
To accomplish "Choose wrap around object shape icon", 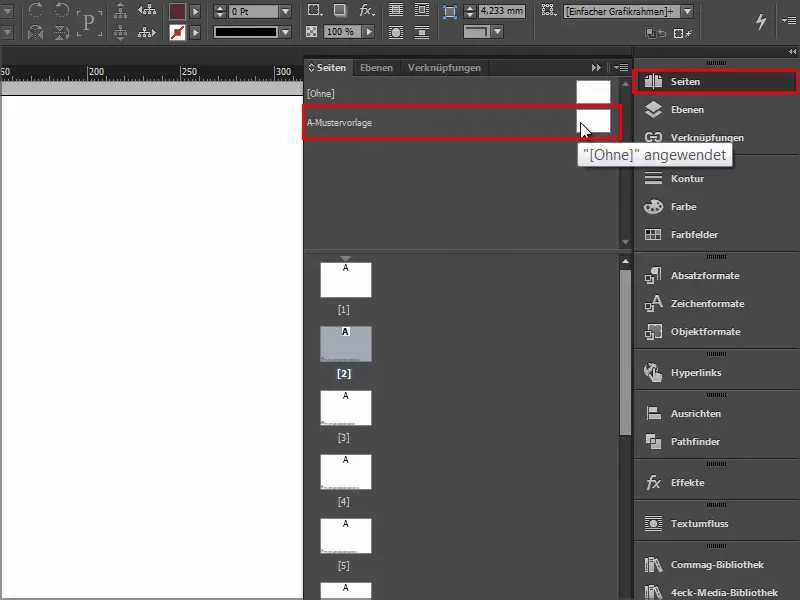I will coord(396,33).
